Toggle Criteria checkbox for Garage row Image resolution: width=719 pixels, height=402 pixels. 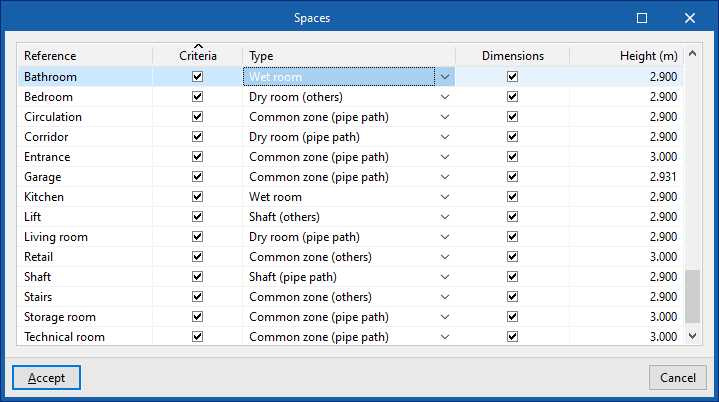[197, 177]
